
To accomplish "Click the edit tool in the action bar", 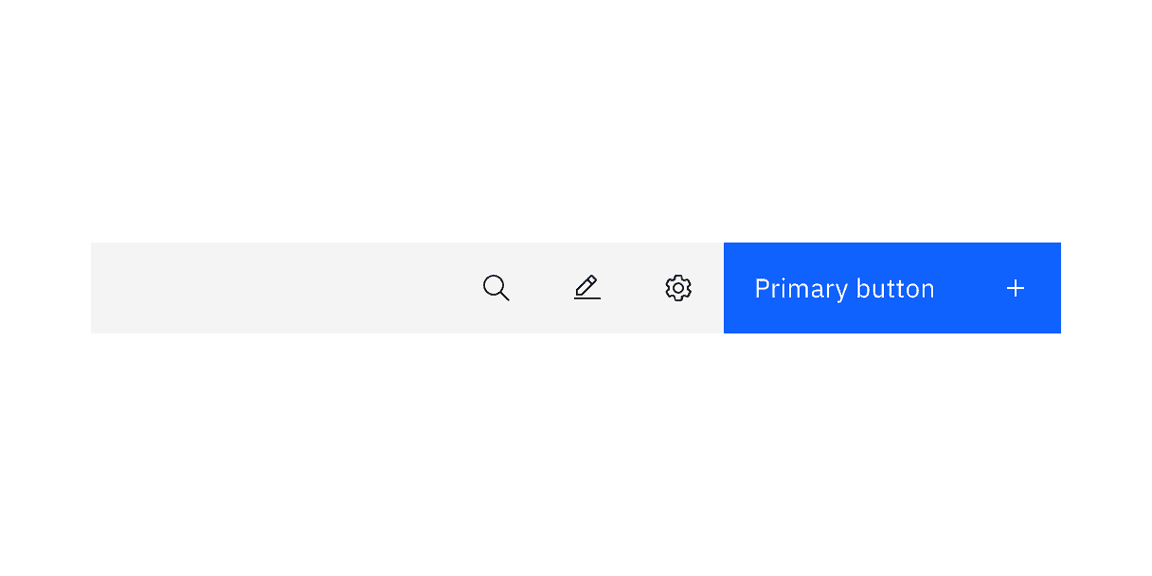I will (587, 288).
